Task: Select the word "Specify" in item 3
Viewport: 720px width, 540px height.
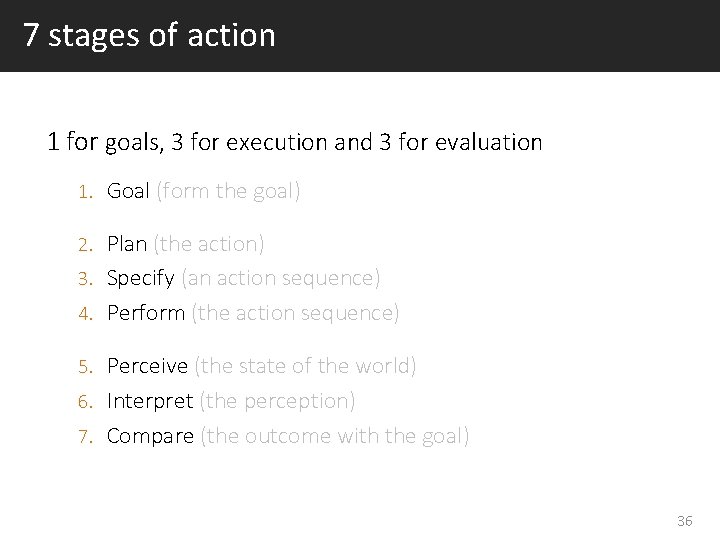Action: pyautogui.click(x=141, y=277)
